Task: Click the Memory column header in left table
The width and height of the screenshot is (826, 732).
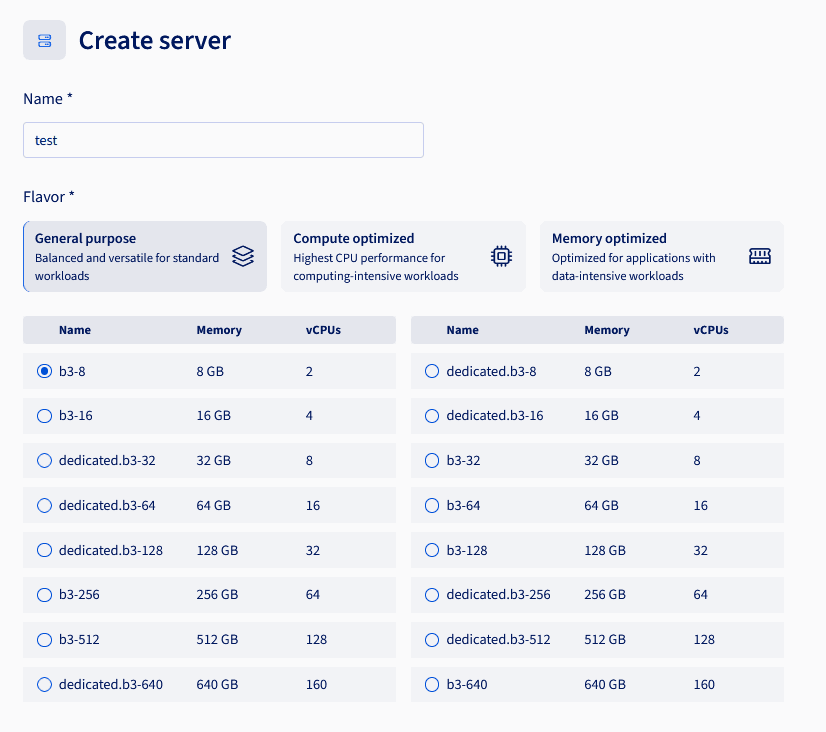Action: coord(219,330)
